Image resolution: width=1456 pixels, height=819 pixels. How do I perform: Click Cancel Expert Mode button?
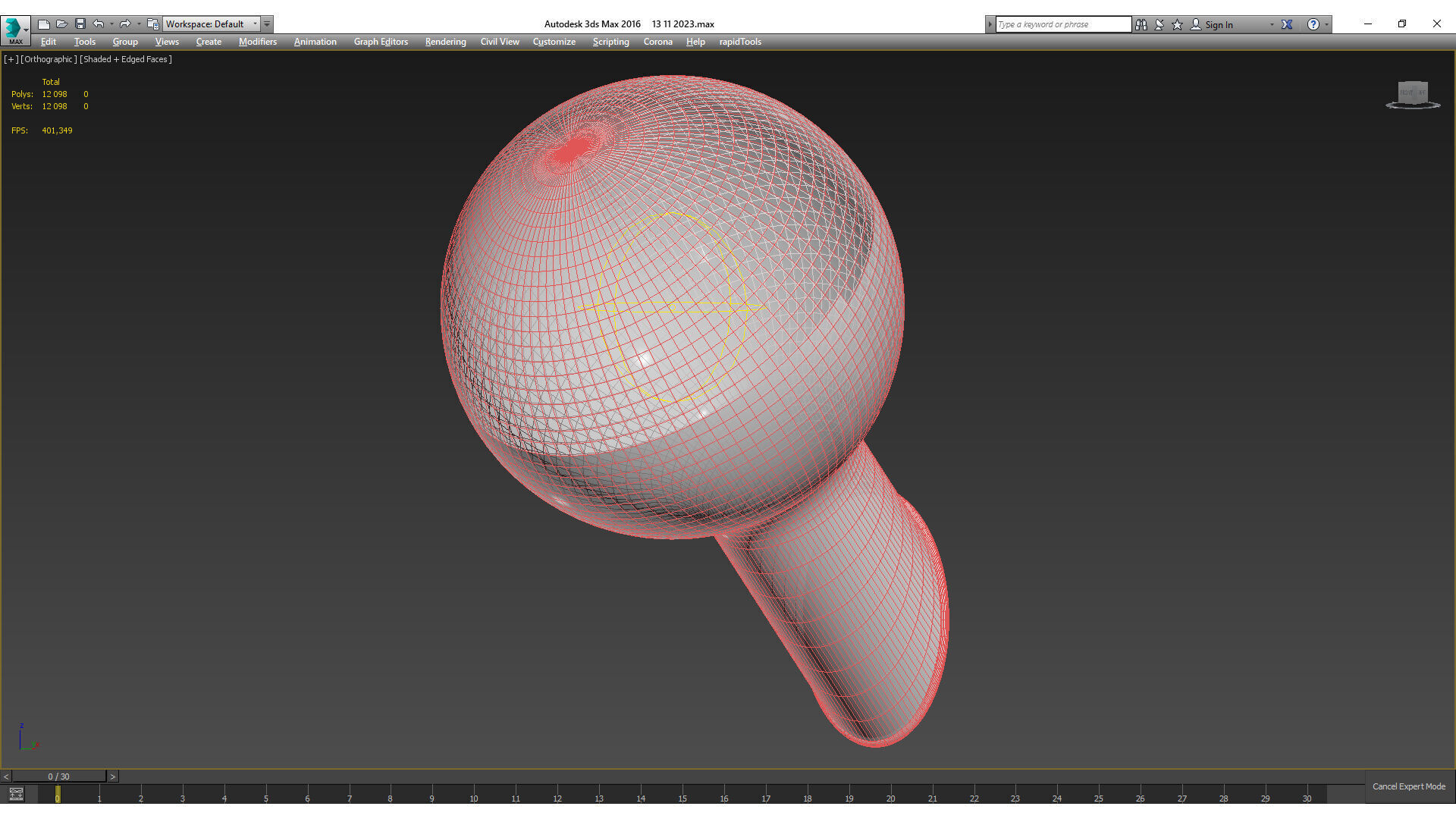click(1409, 786)
